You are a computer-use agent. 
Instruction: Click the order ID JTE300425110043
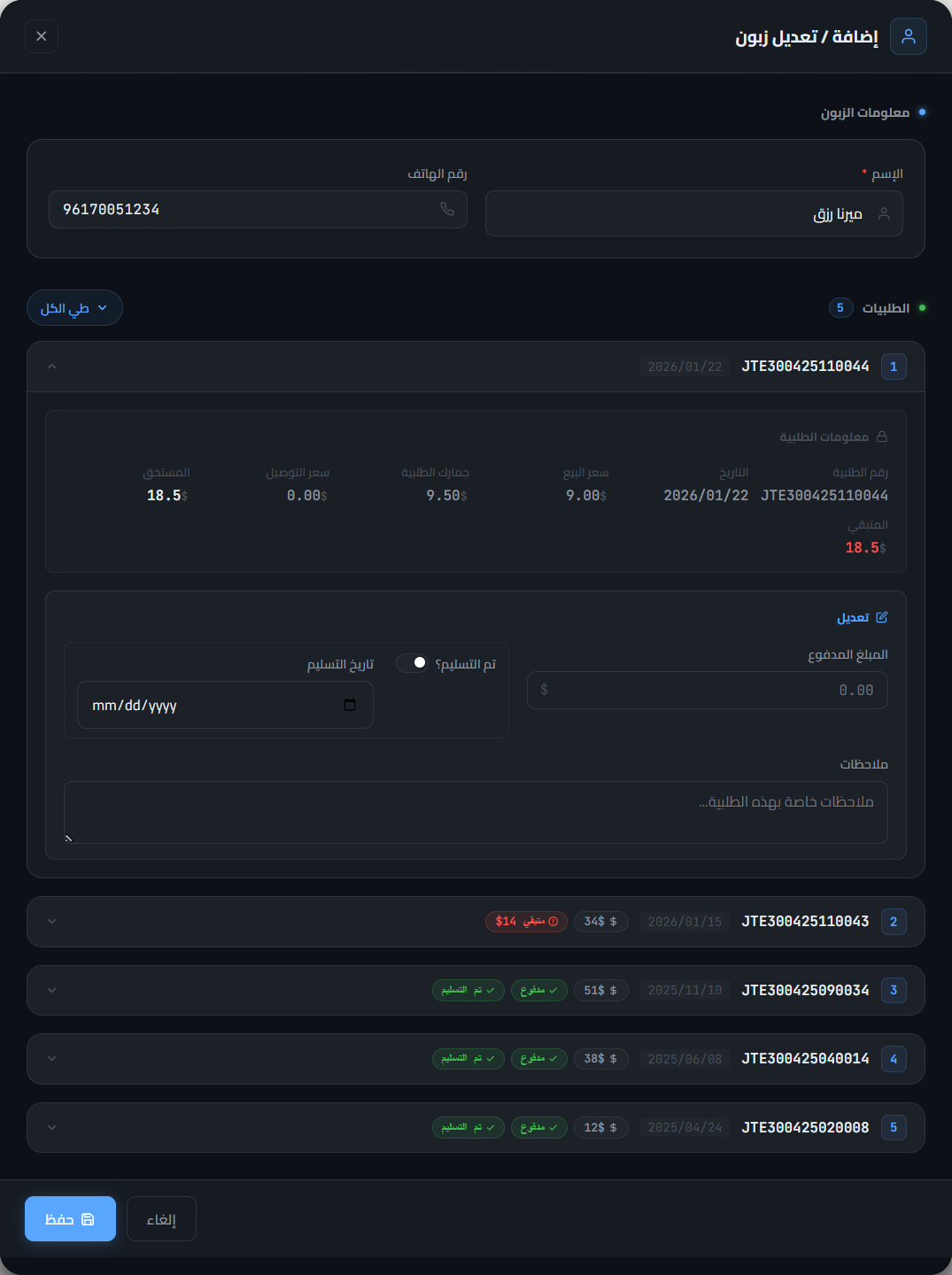click(805, 922)
